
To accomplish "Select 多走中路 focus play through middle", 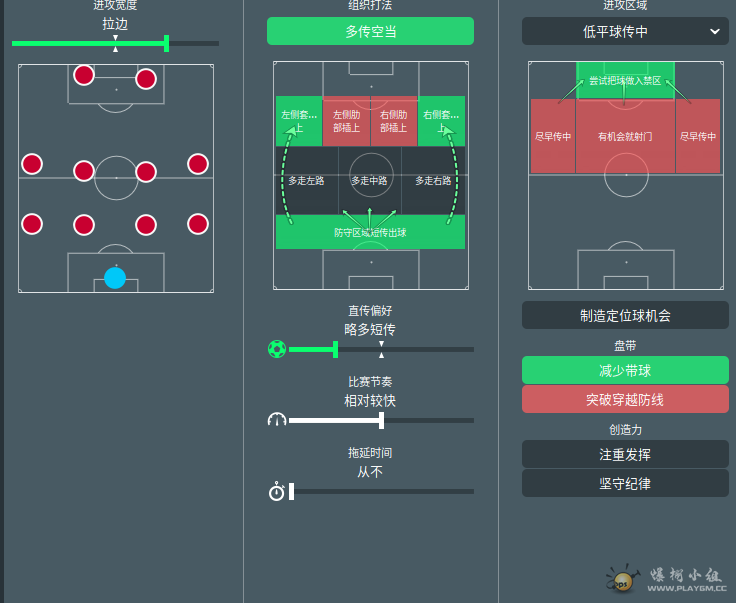I will 370,181.
